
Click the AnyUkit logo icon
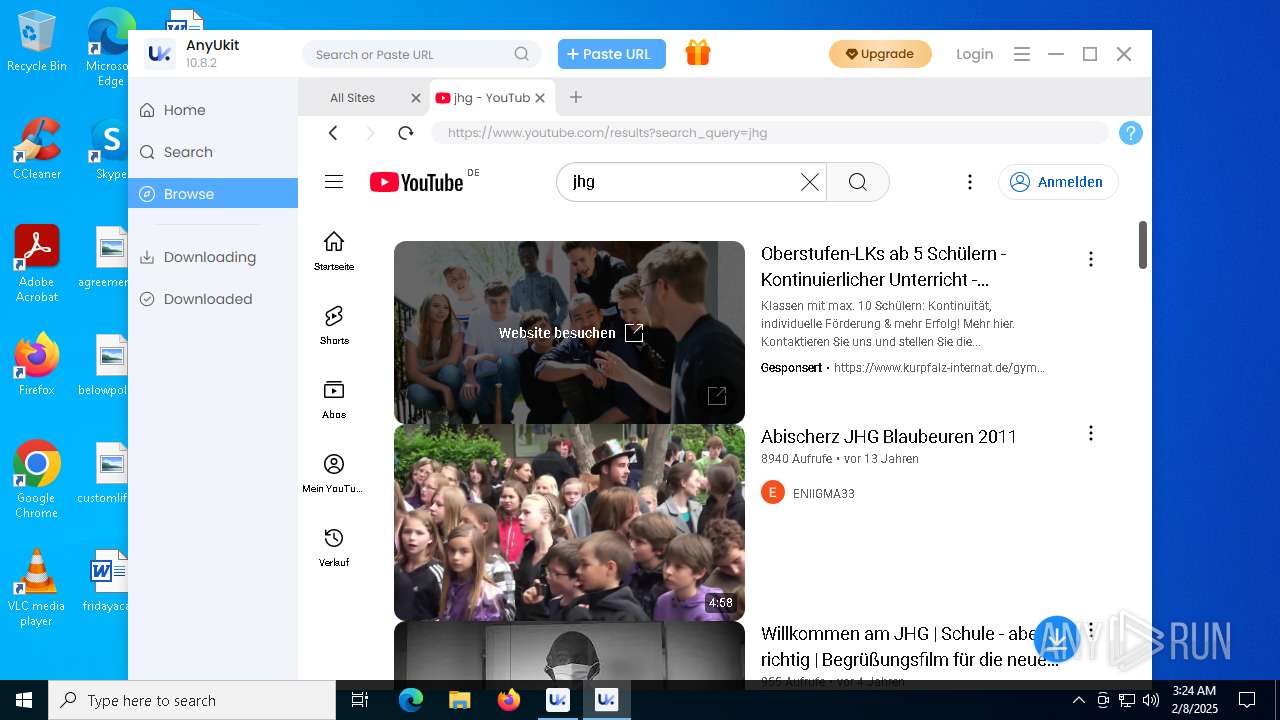159,54
